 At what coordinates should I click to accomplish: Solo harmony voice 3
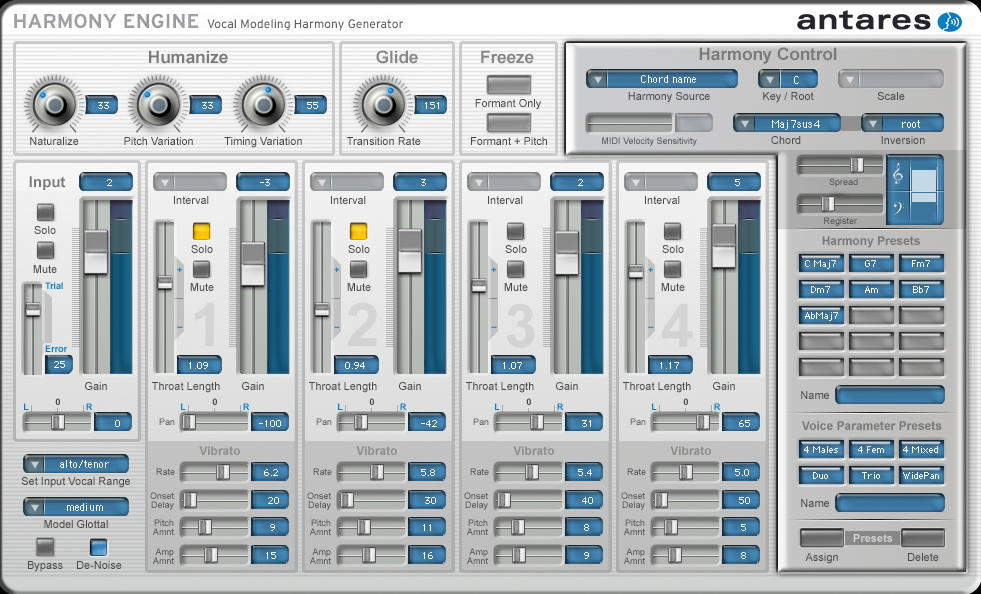click(516, 232)
